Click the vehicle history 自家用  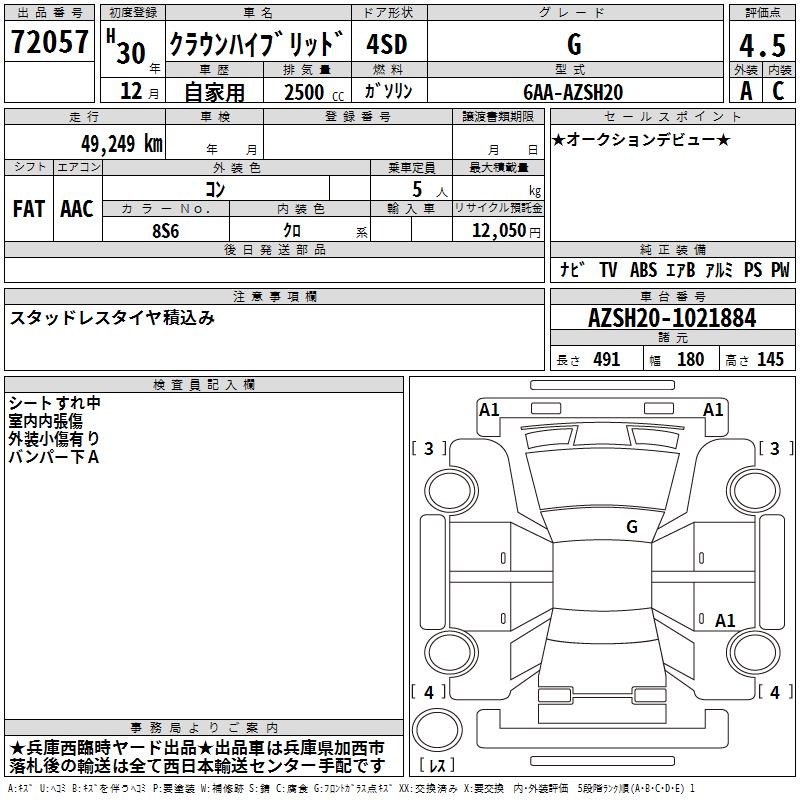(x=214, y=92)
